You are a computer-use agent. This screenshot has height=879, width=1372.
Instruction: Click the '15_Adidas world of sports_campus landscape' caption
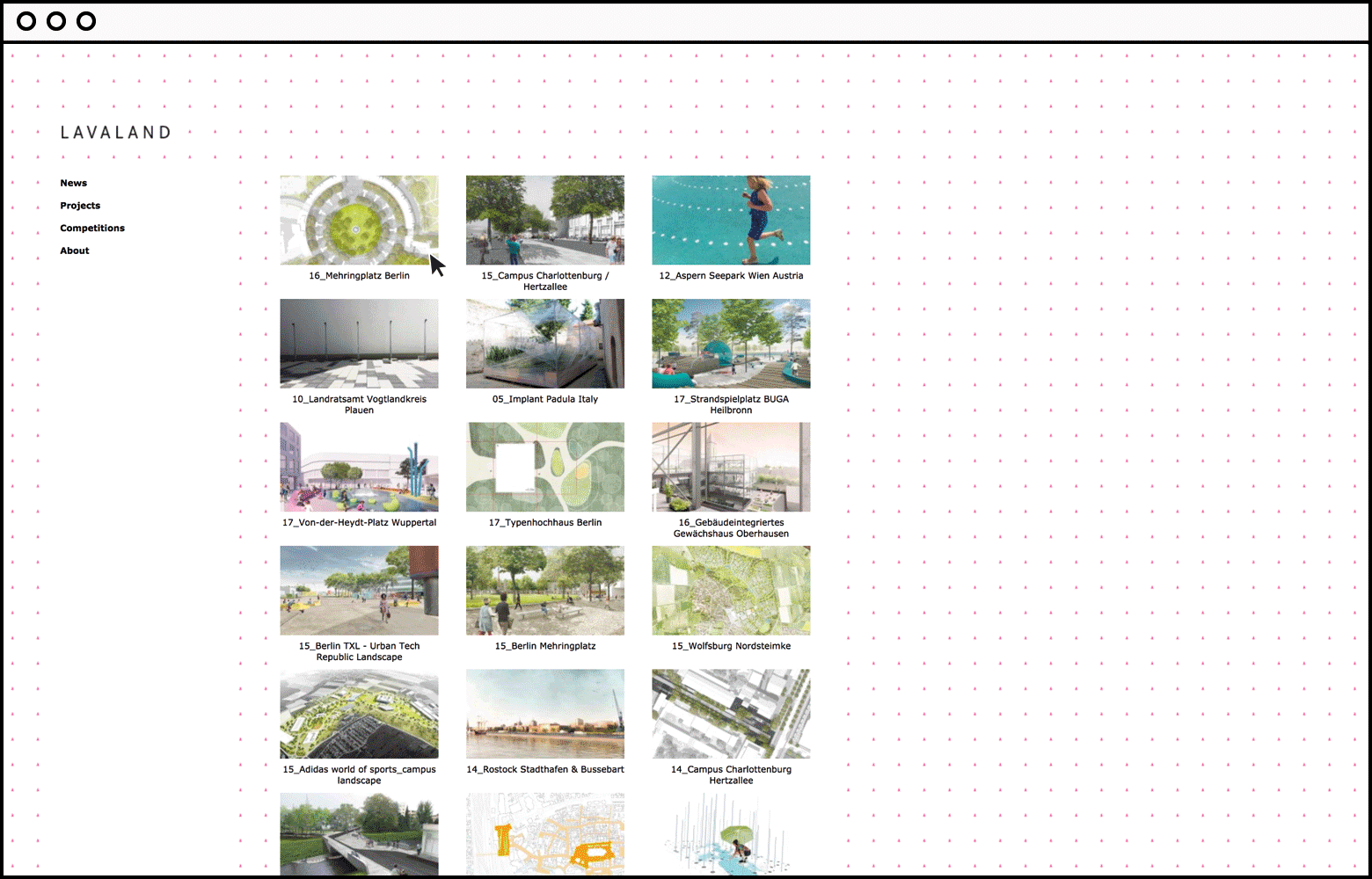(359, 775)
